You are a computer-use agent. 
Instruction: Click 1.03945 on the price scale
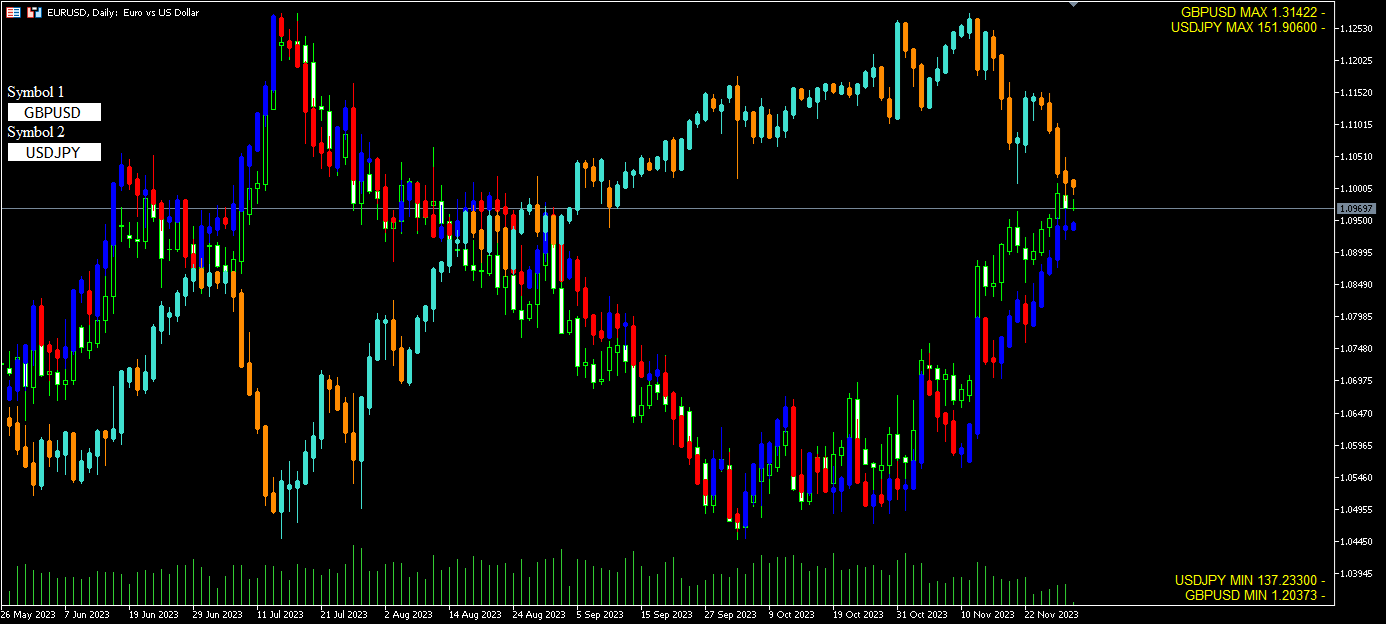coord(1357,574)
